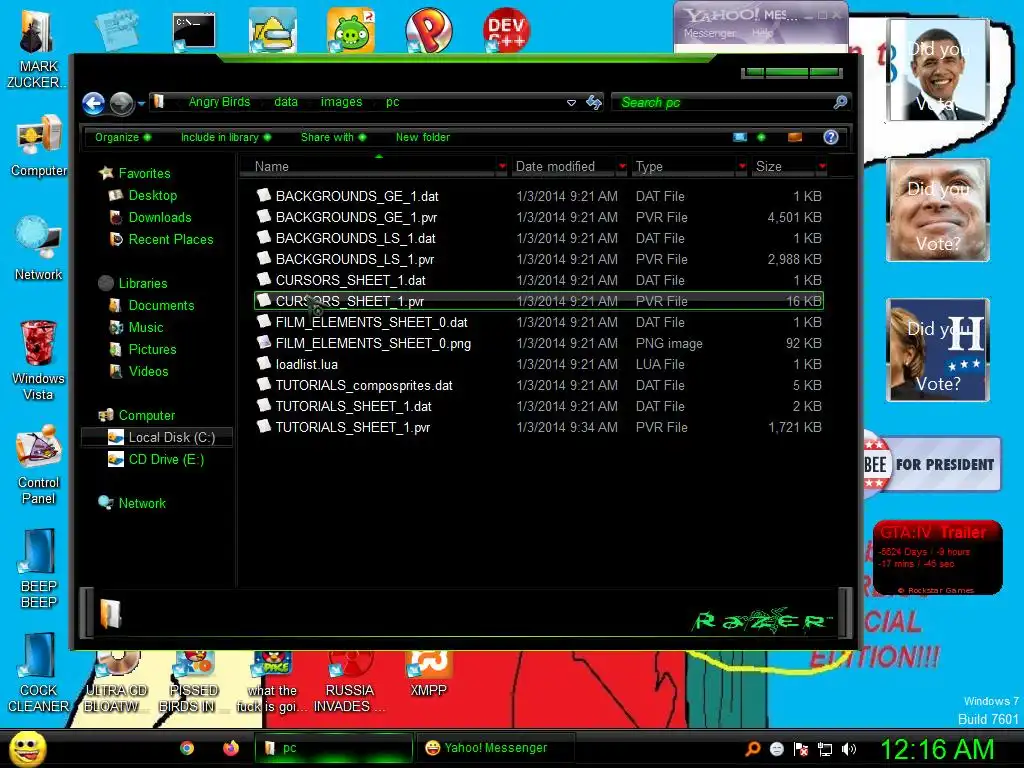The height and width of the screenshot is (768, 1024).
Task: Open the Date modified column filter dropdown
Action: (x=622, y=167)
